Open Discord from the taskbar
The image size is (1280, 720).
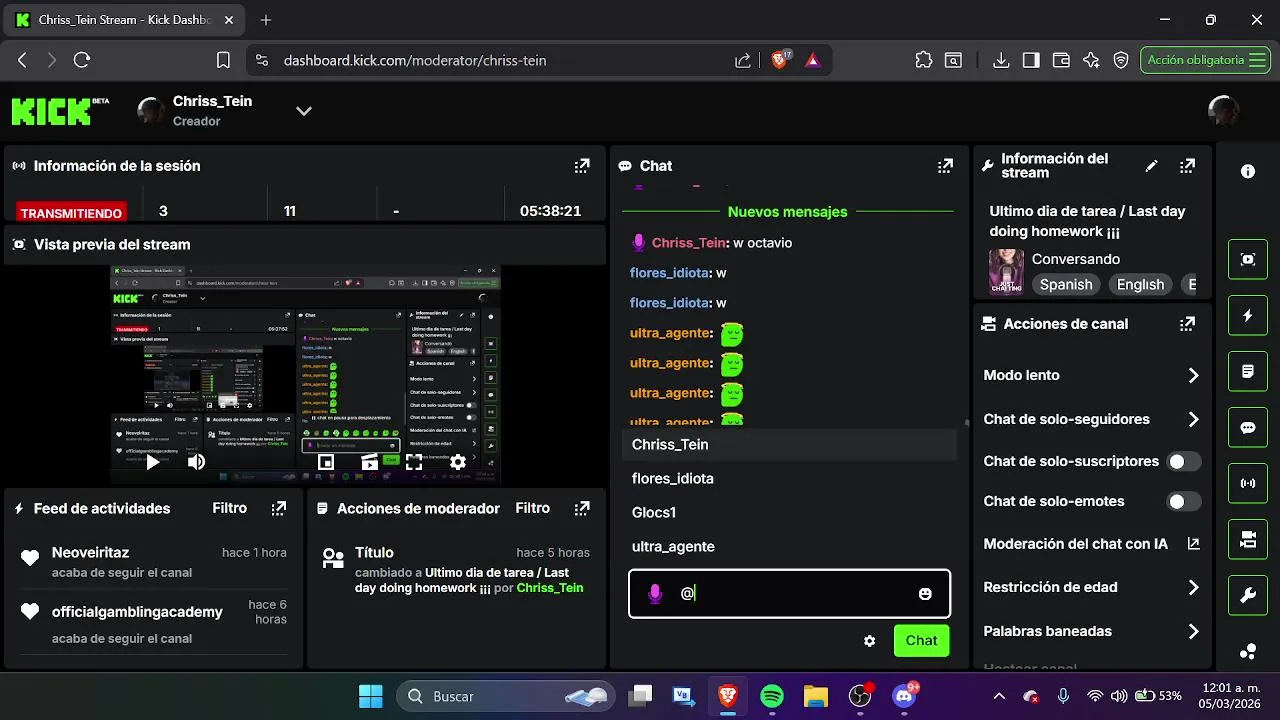[905, 696]
